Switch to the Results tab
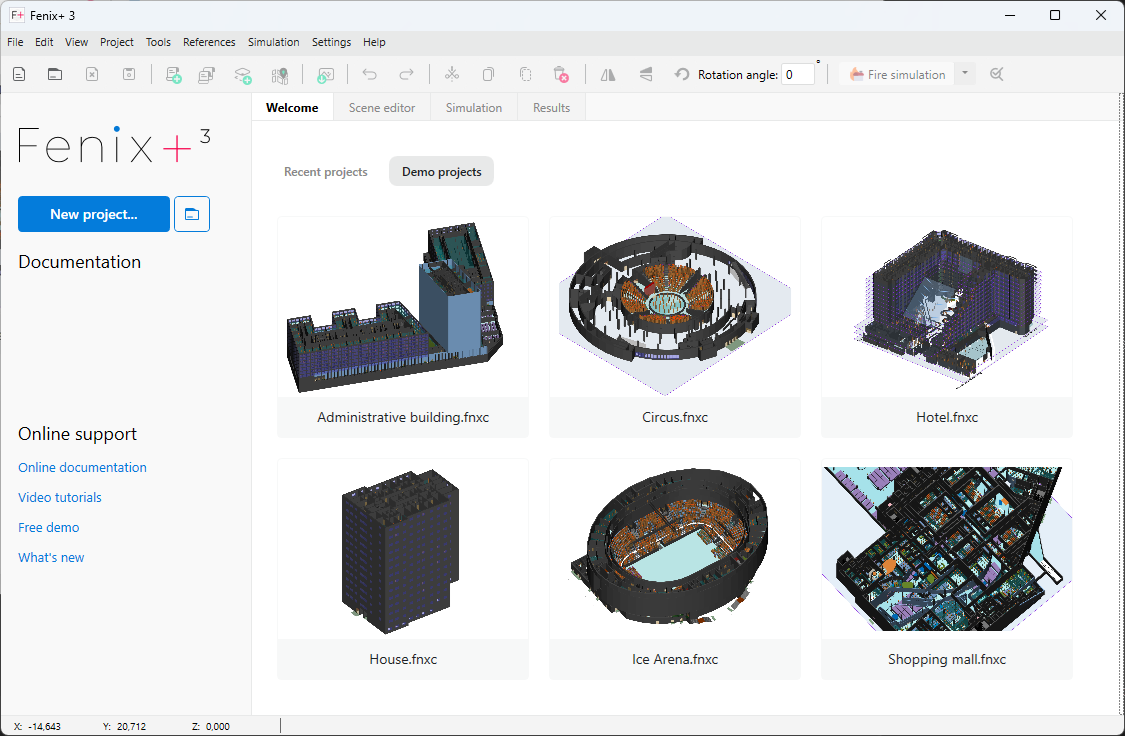 click(550, 107)
